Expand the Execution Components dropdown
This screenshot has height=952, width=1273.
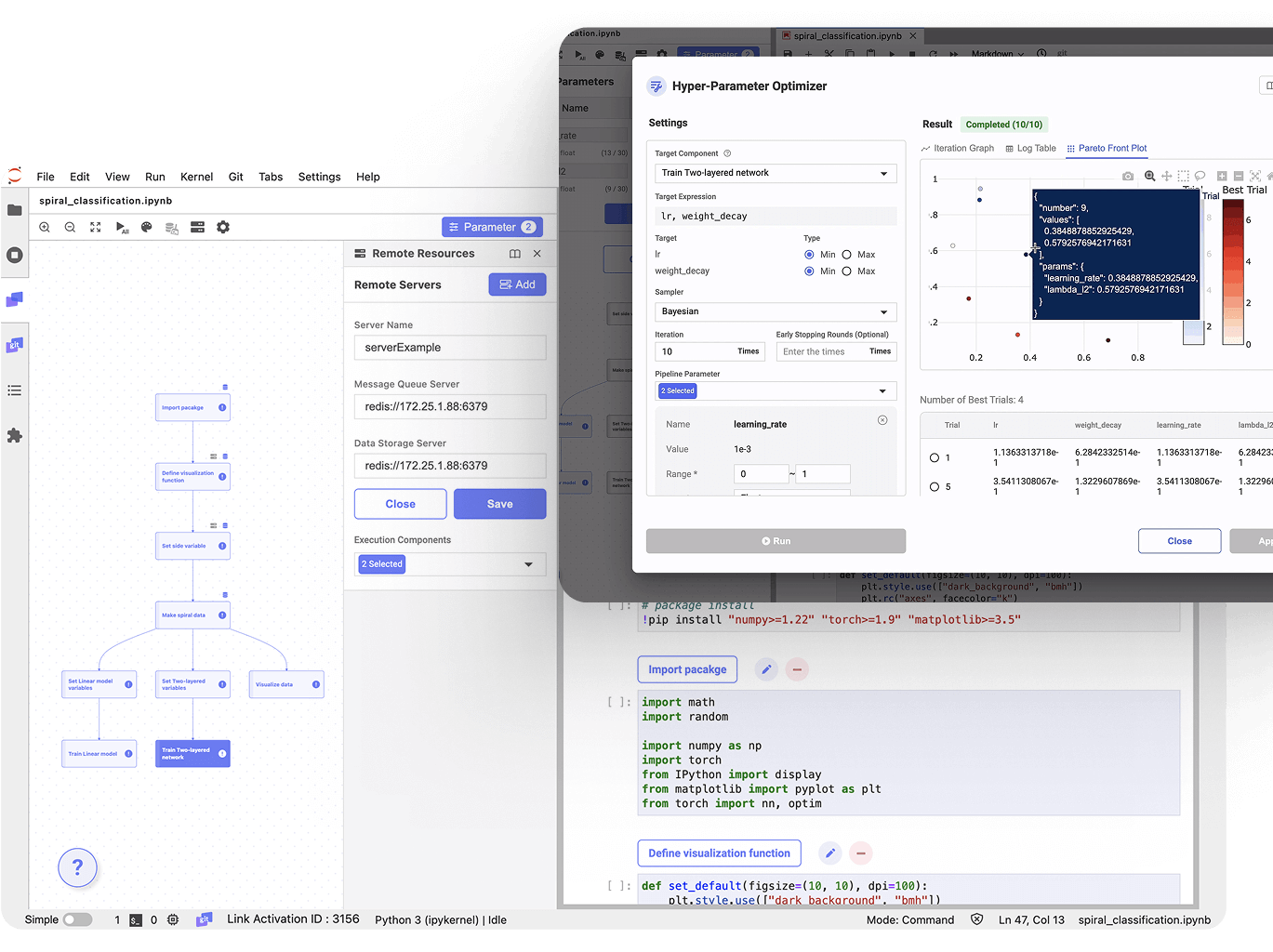449,564
